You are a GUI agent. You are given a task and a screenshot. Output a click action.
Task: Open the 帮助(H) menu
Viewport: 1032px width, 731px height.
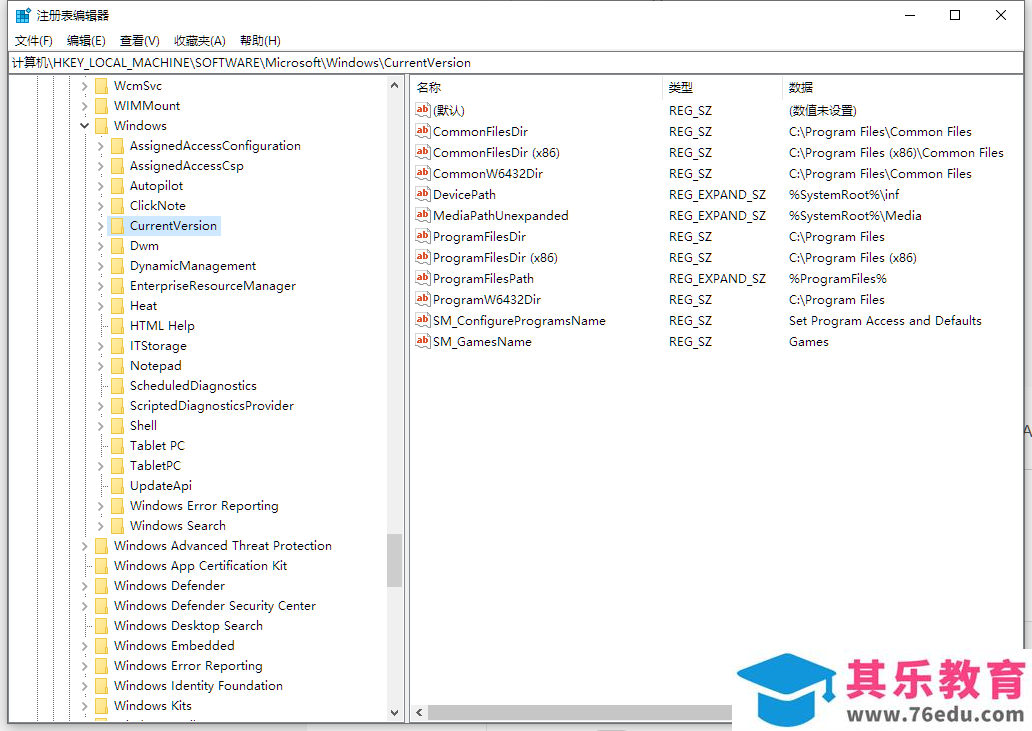(260, 41)
